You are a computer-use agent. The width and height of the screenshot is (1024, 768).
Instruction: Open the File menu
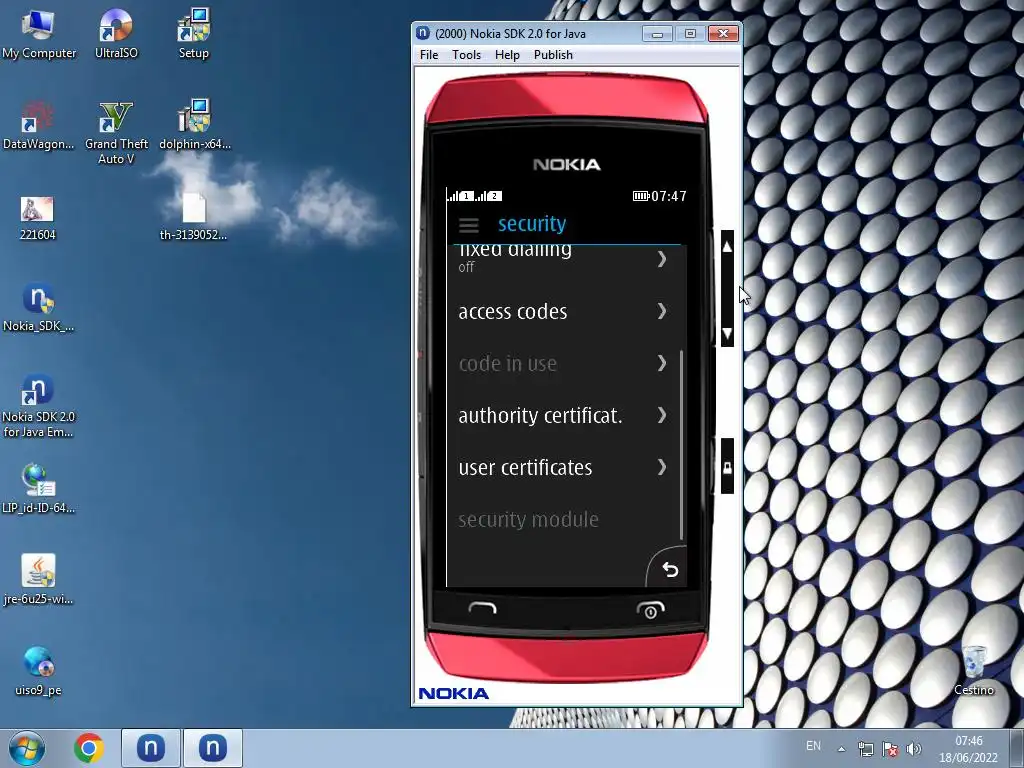tap(428, 55)
